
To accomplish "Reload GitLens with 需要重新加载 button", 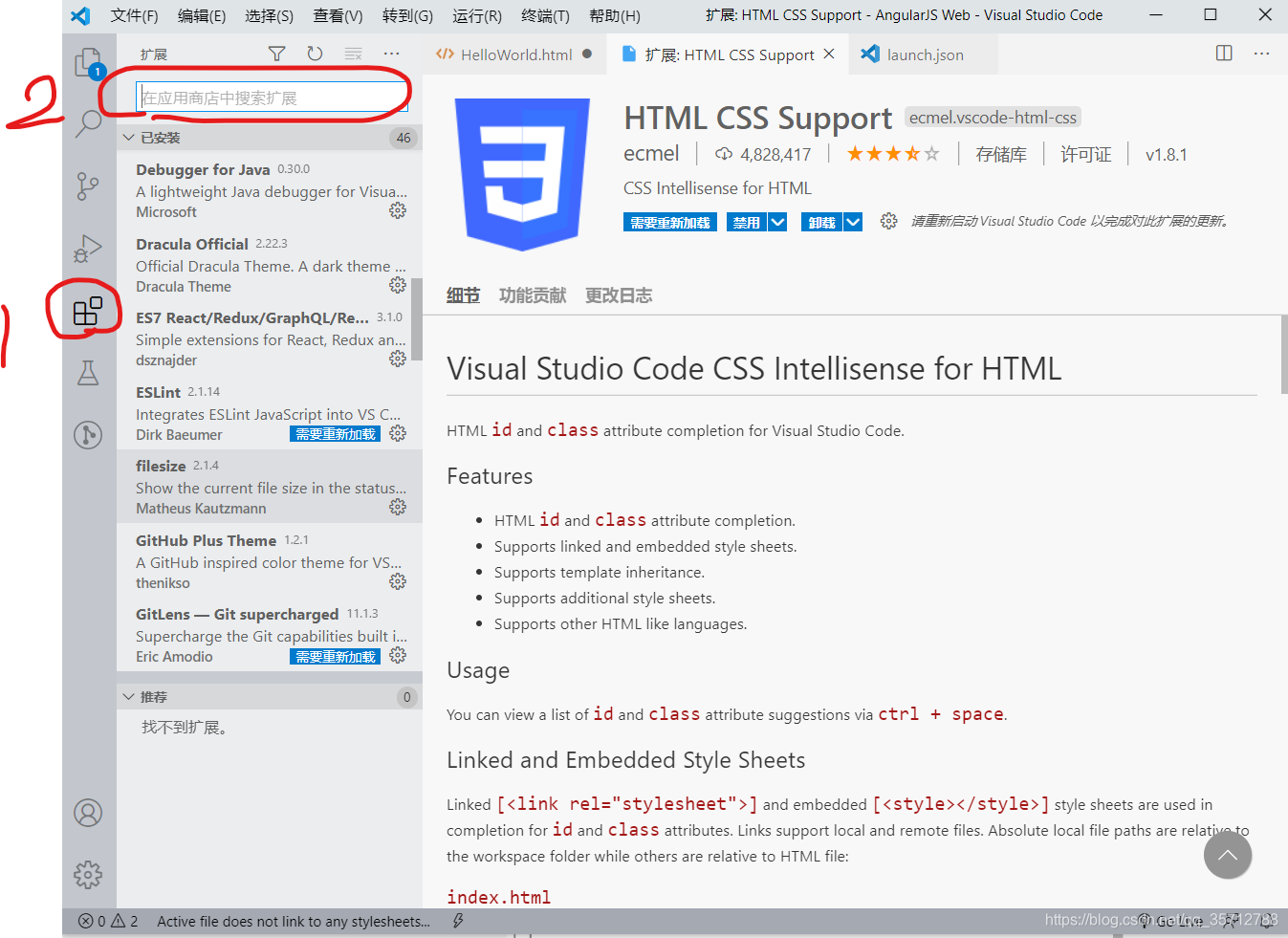I will point(335,657).
